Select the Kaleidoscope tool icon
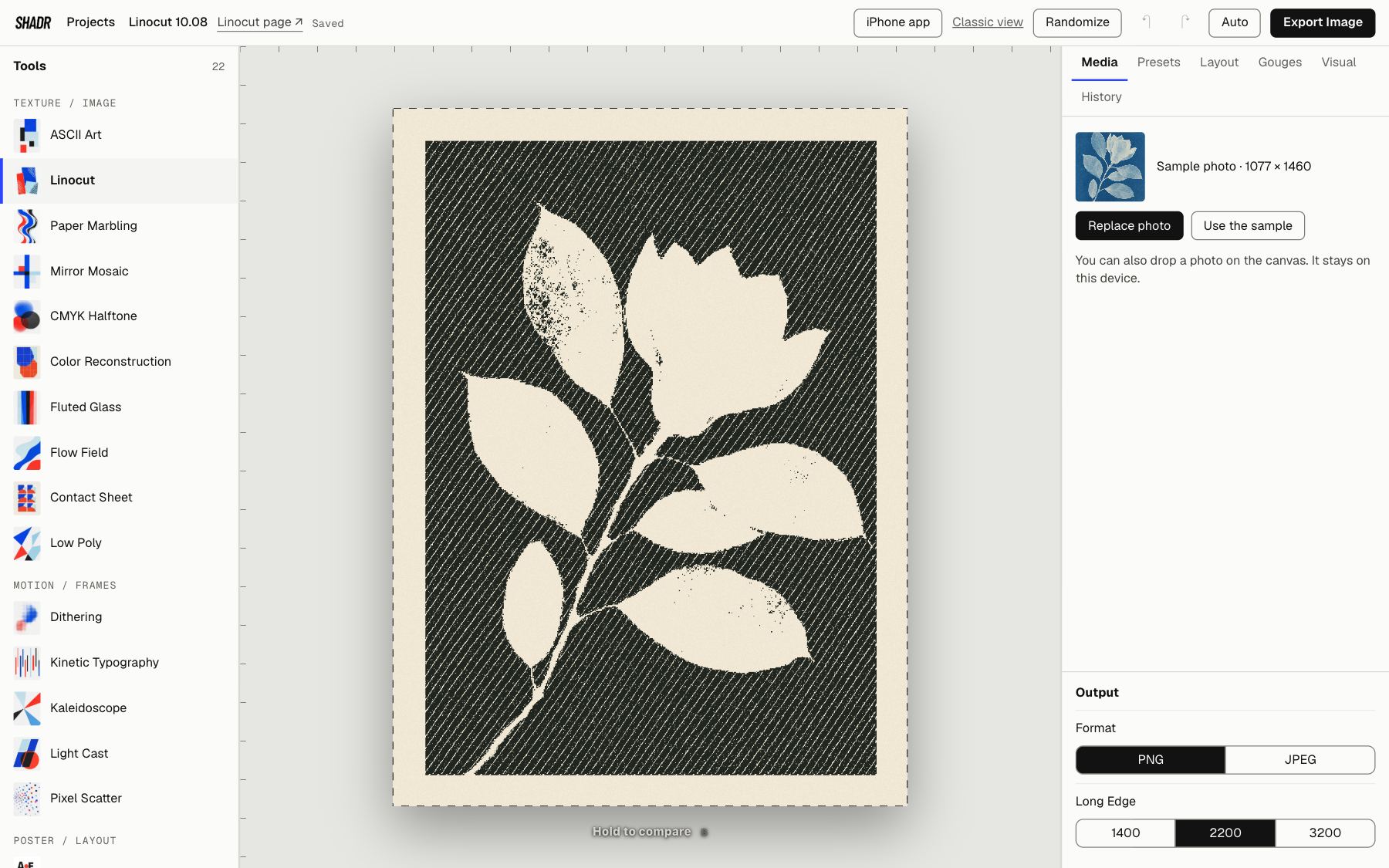The image size is (1389, 868). [x=27, y=708]
